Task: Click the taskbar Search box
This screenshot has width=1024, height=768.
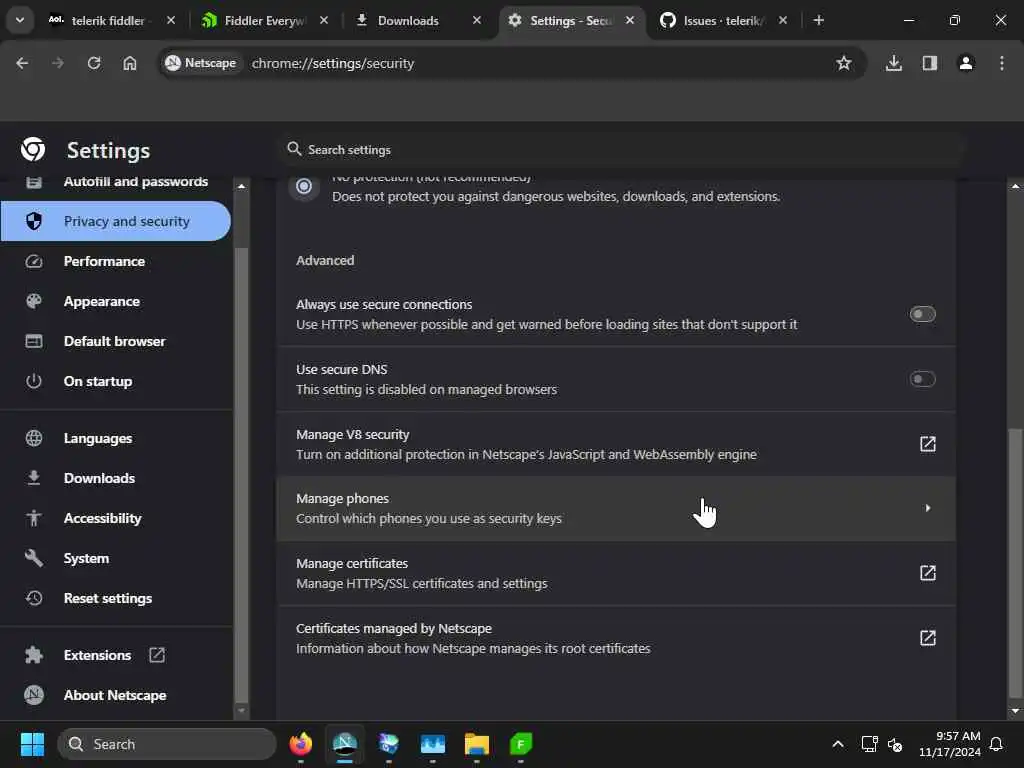Action: (x=167, y=744)
